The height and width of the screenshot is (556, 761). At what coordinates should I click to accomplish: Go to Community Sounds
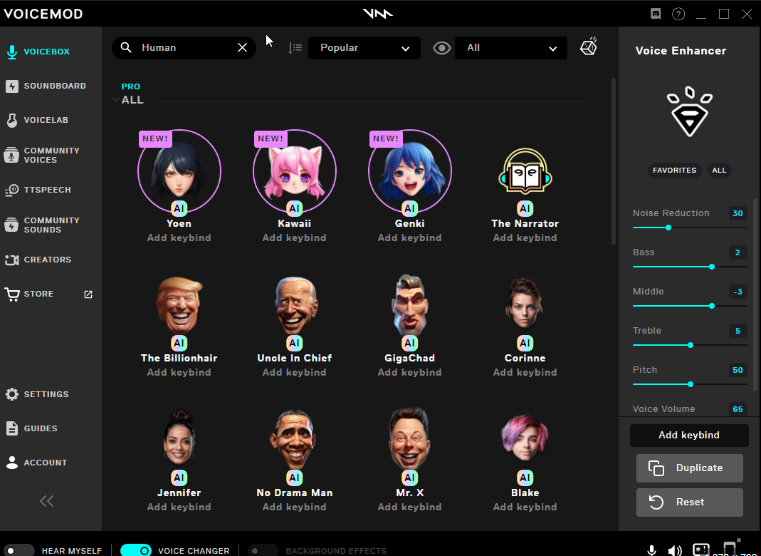tap(43, 225)
